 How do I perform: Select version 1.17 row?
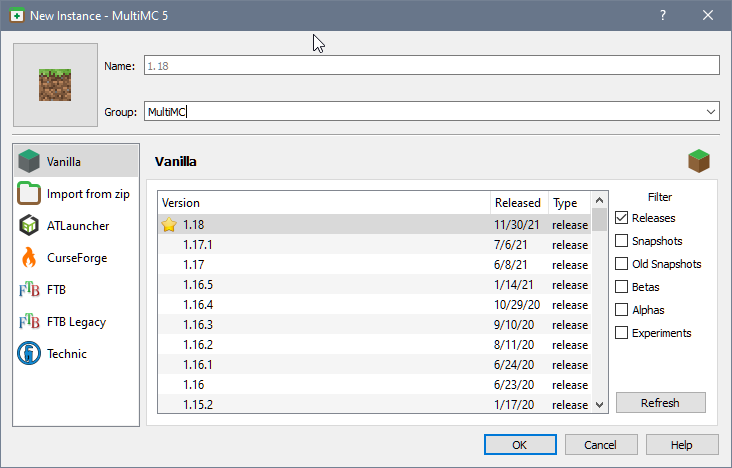pos(374,265)
